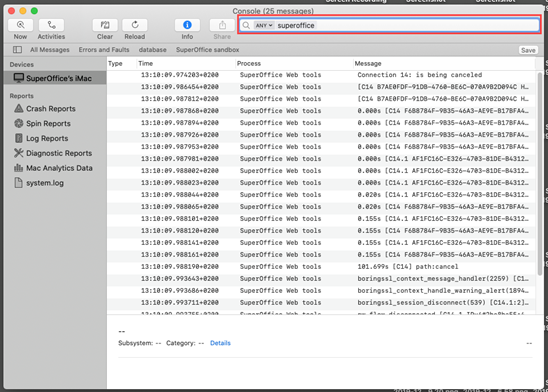This screenshot has width=548, height=392.
Task: Select the row timed 13:10:09.987981+0200
Action: tap(321, 159)
